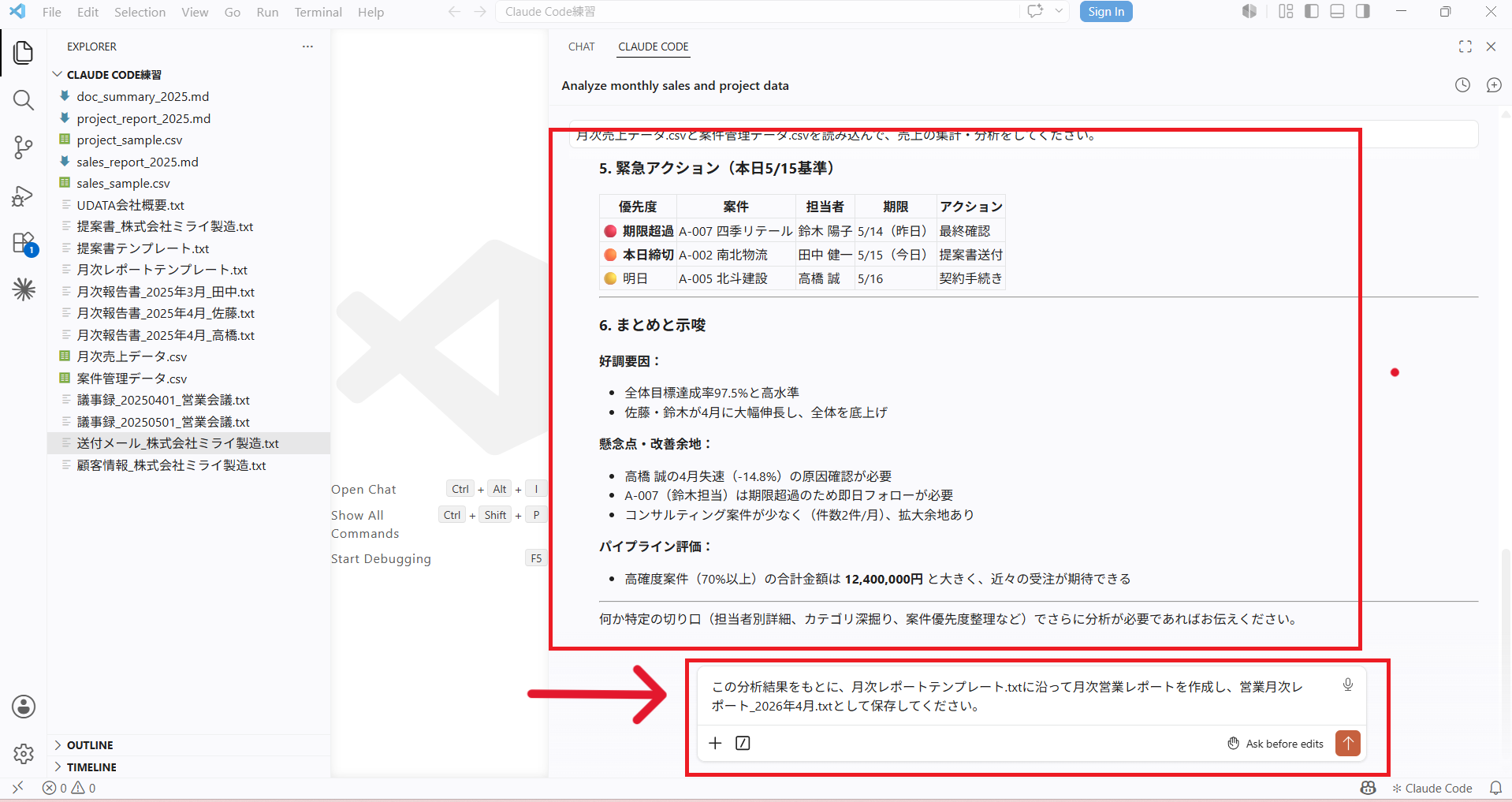Open the Edit menu
Screen dimensions: 1512x802
pyautogui.click(x=88, y=12)
